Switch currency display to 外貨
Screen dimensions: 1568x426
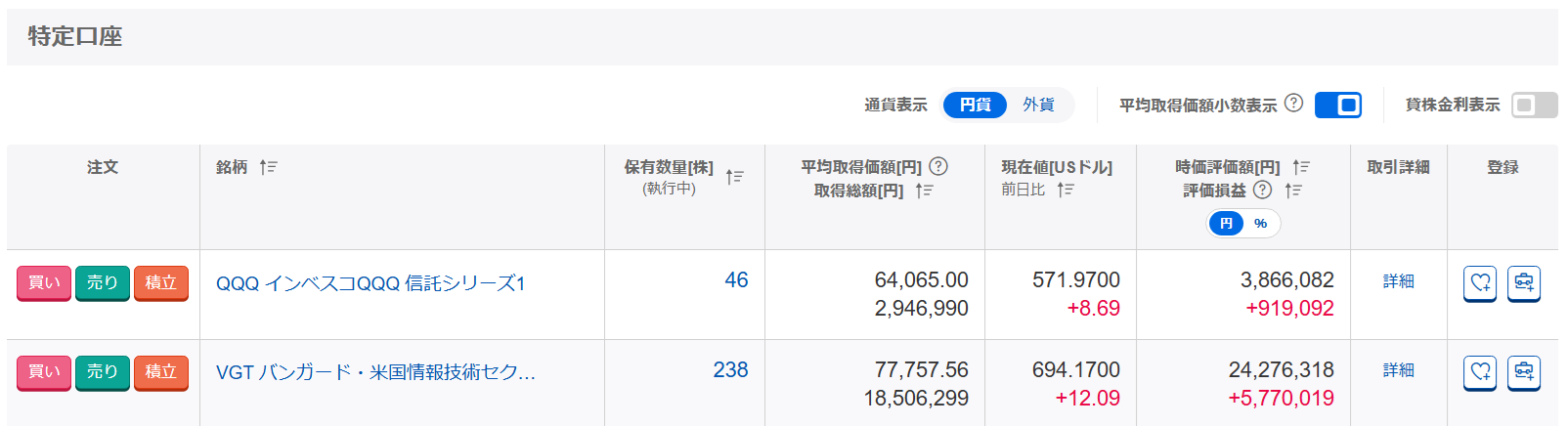coord(1038,105)
